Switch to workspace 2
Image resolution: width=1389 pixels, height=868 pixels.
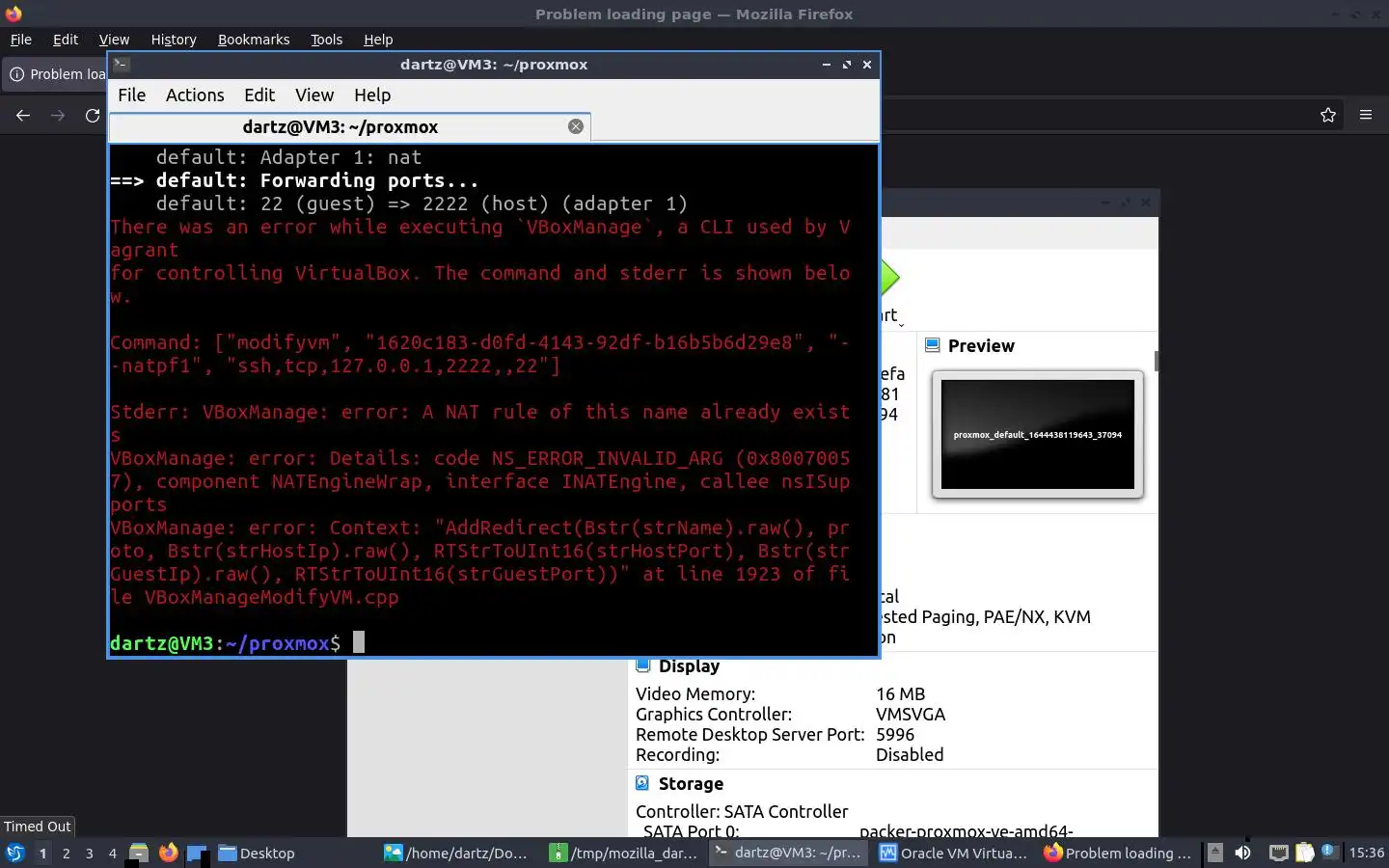(x=66, y=853)
